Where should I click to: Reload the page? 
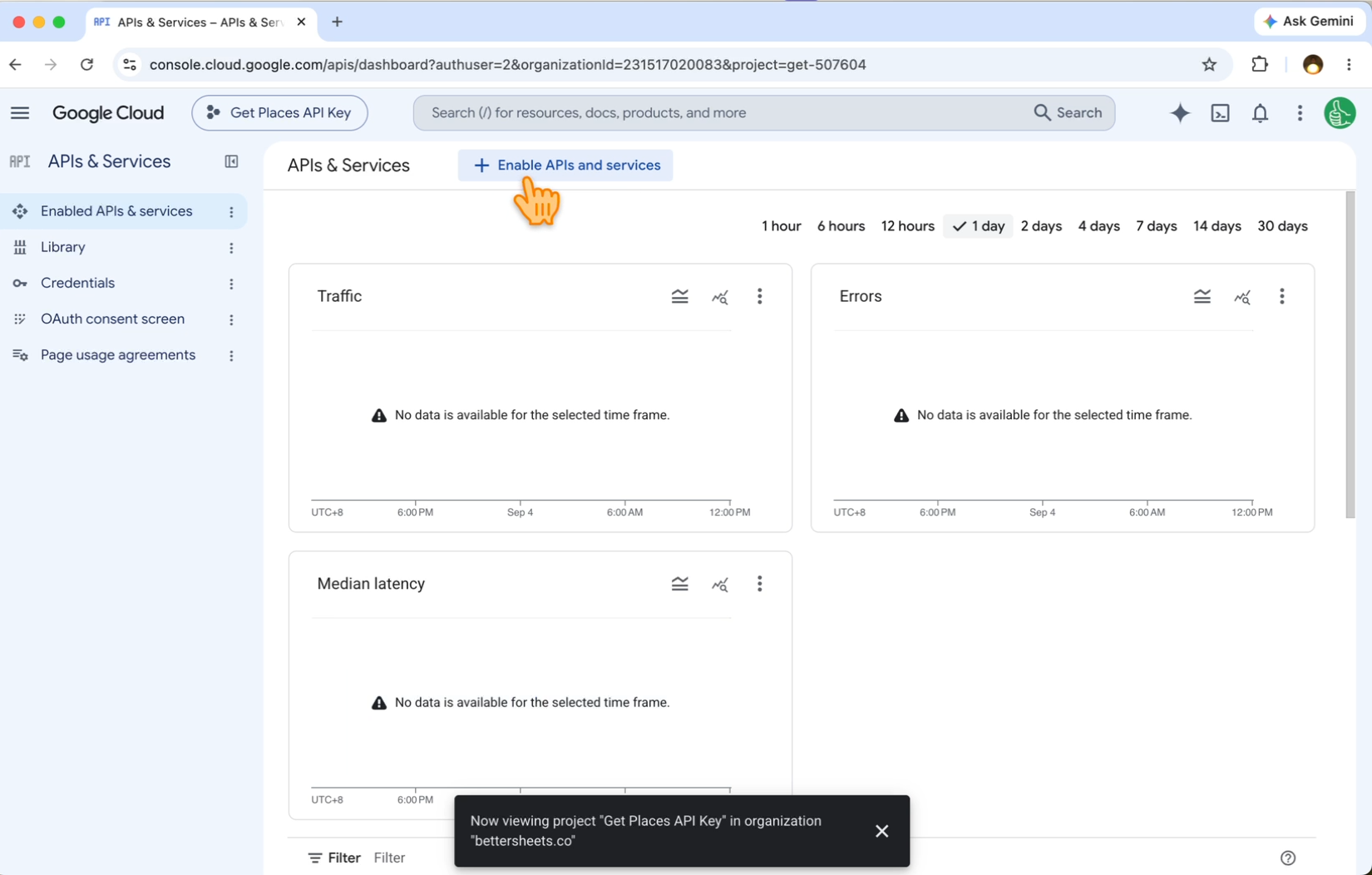(x=86, y=64)
